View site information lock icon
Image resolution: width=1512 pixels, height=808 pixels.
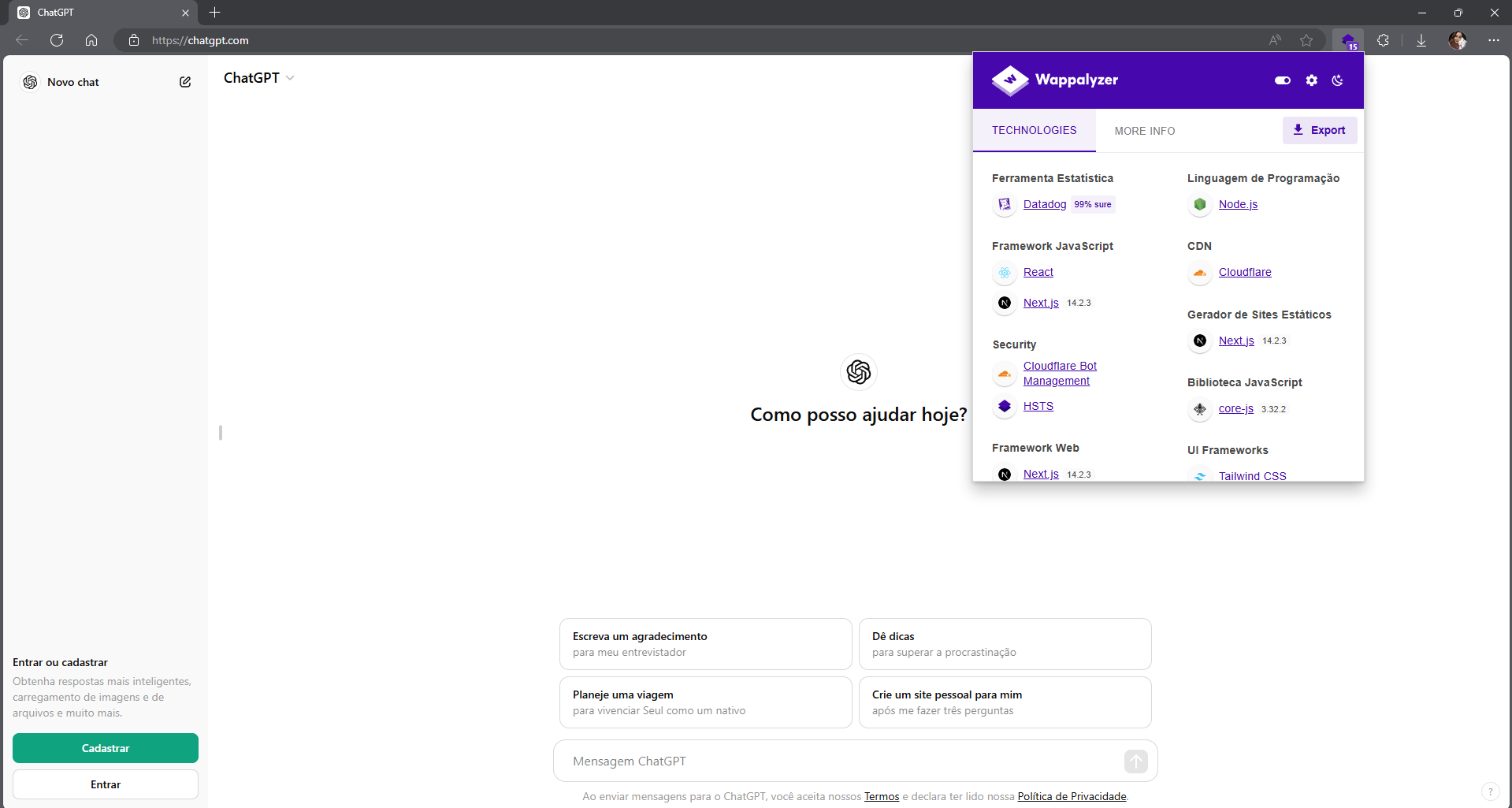[134, 40]
